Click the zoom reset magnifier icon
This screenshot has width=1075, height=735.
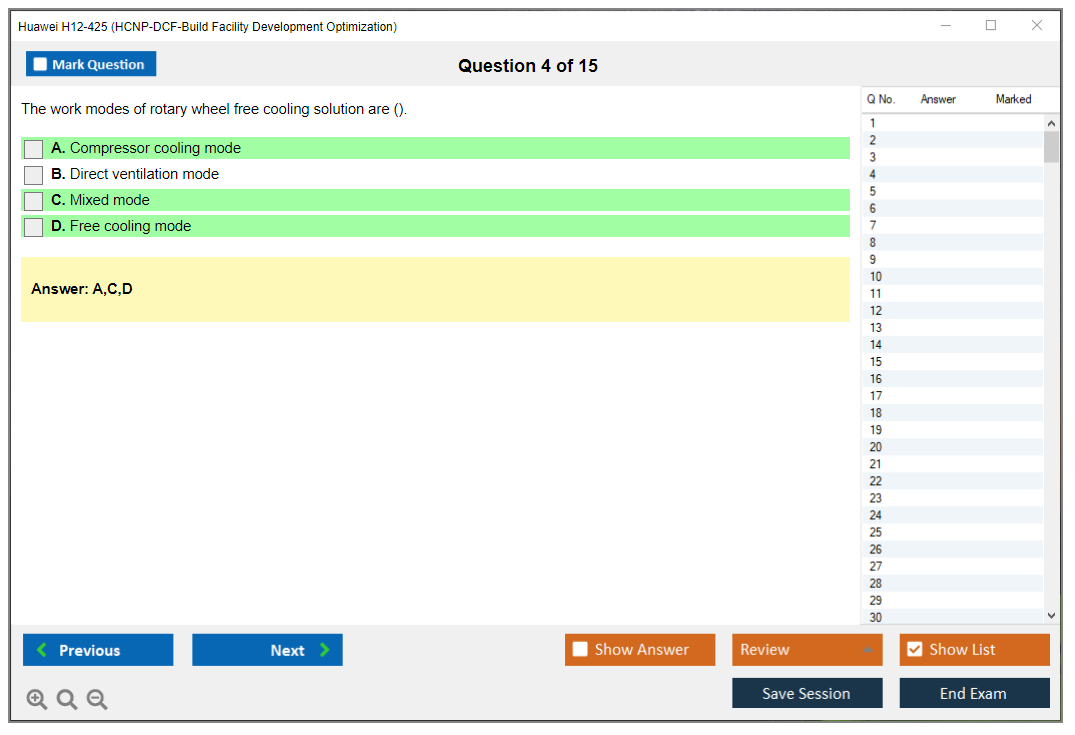click(67, 700)
